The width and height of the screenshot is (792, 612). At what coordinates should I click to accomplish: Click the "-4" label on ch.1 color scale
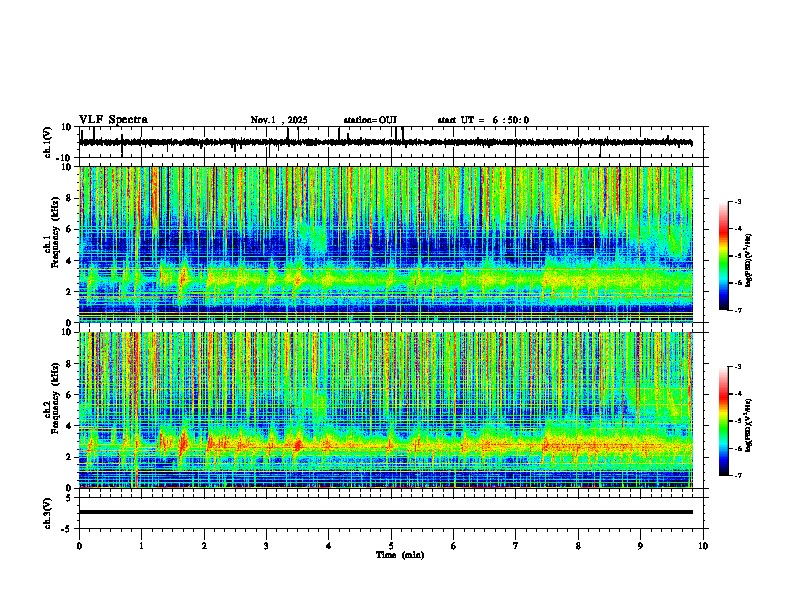[x=737, y=229]
